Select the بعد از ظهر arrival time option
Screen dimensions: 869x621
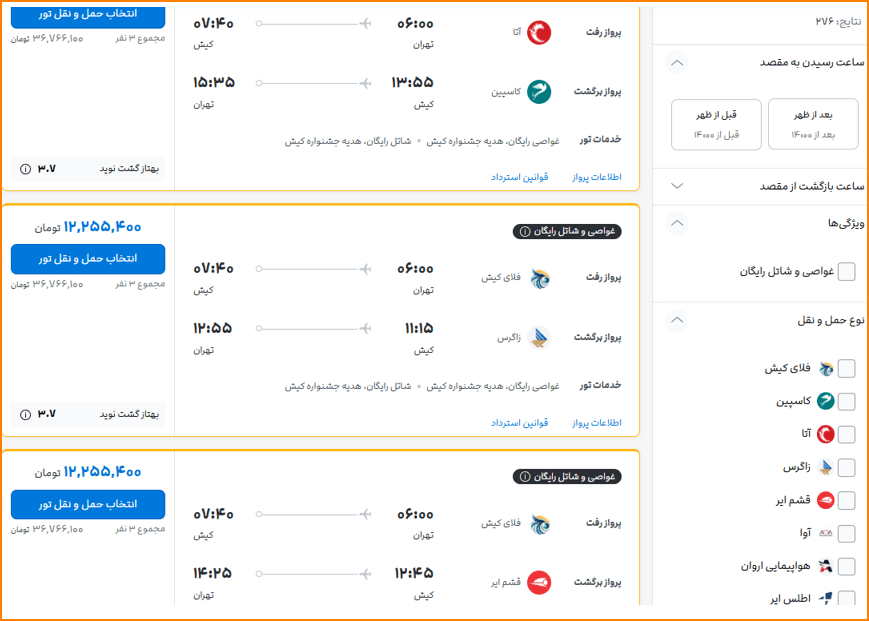(x=813, y=124)
